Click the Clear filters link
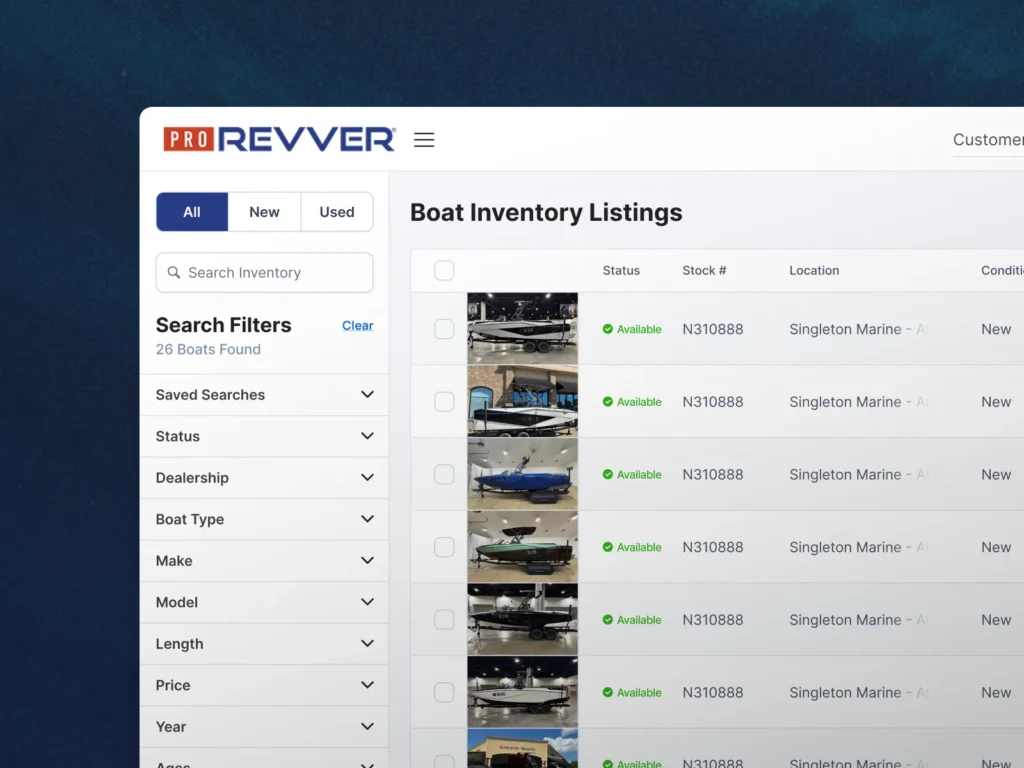 357,326
